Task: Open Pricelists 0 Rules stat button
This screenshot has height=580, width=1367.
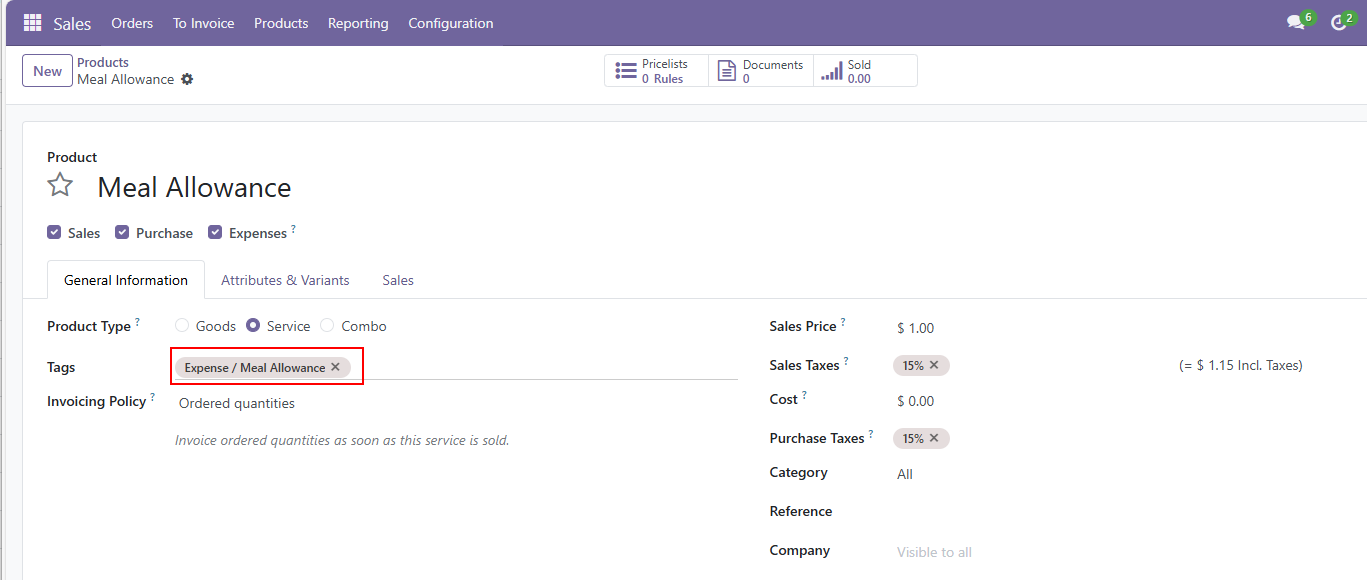Action: pyautogui.click(x=656, y=71)
